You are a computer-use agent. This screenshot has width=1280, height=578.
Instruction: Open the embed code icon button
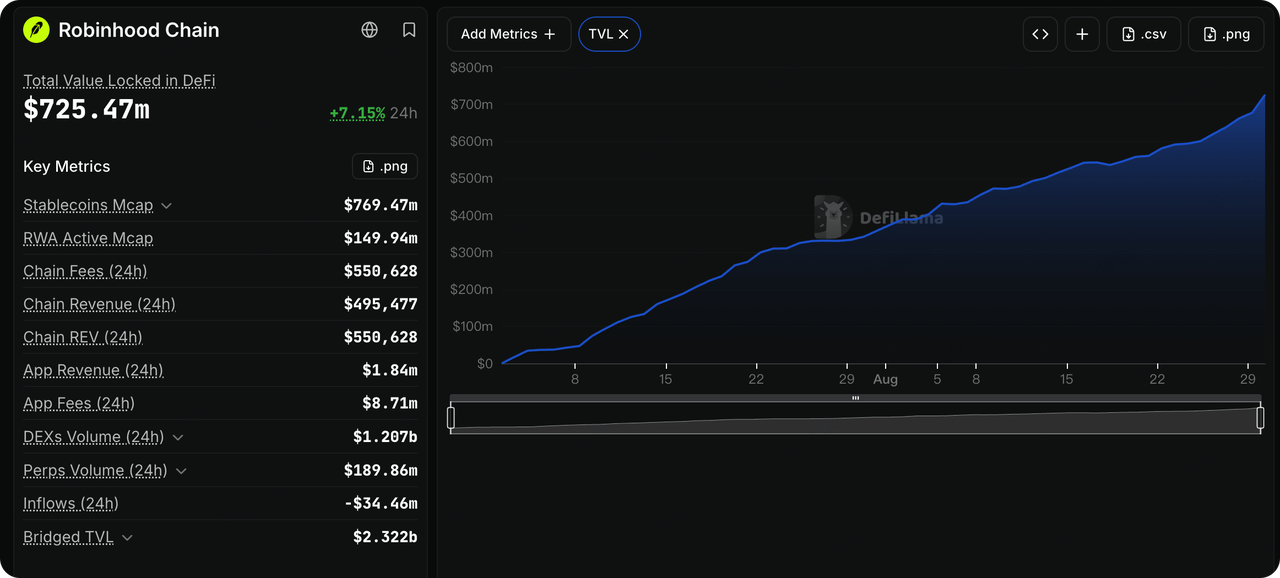pos(1040,34)
